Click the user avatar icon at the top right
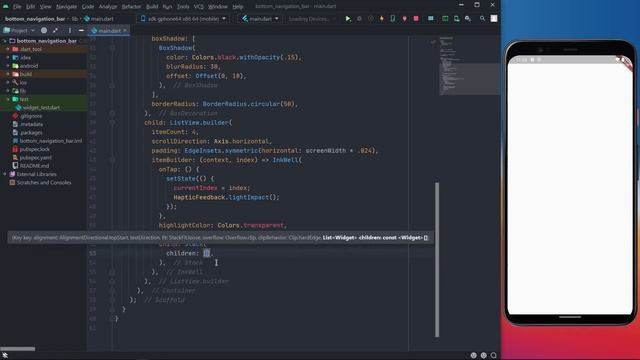 (x=494, y=19)
